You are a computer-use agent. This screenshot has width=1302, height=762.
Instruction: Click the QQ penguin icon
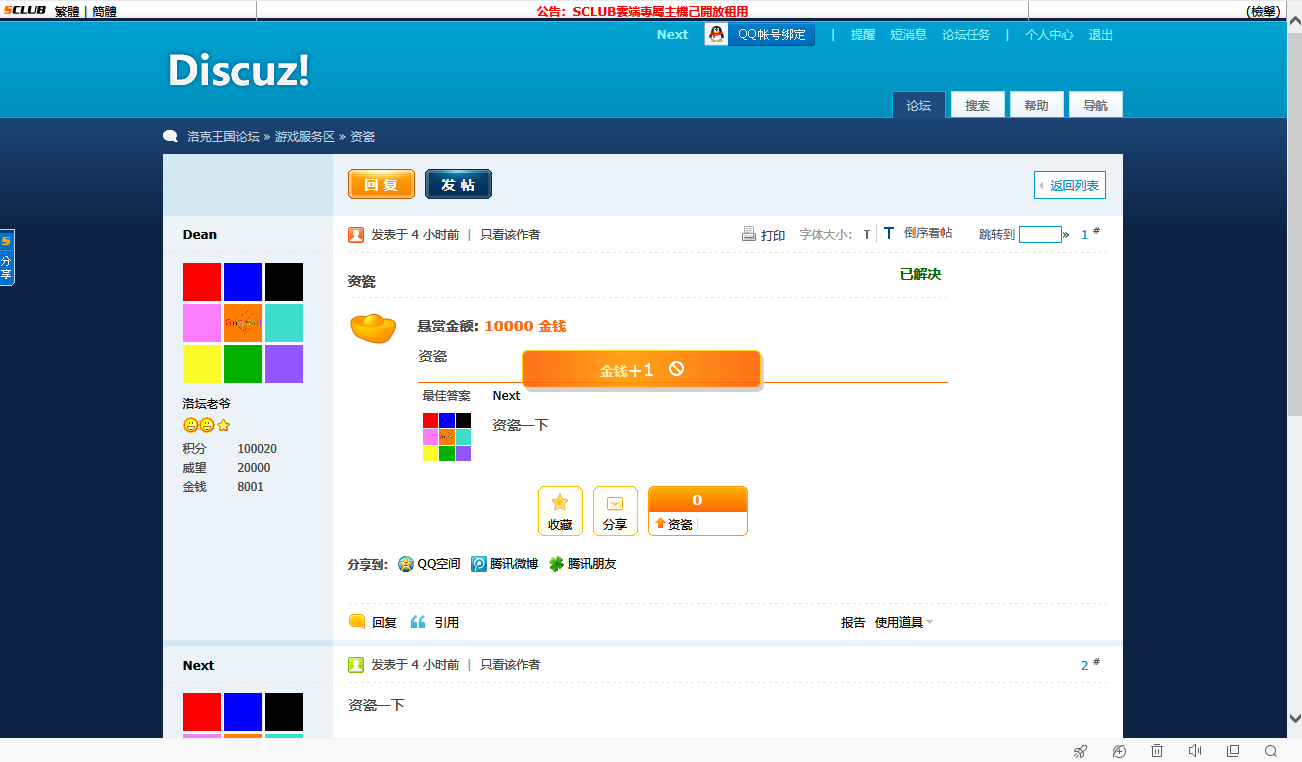click(716, 34)
